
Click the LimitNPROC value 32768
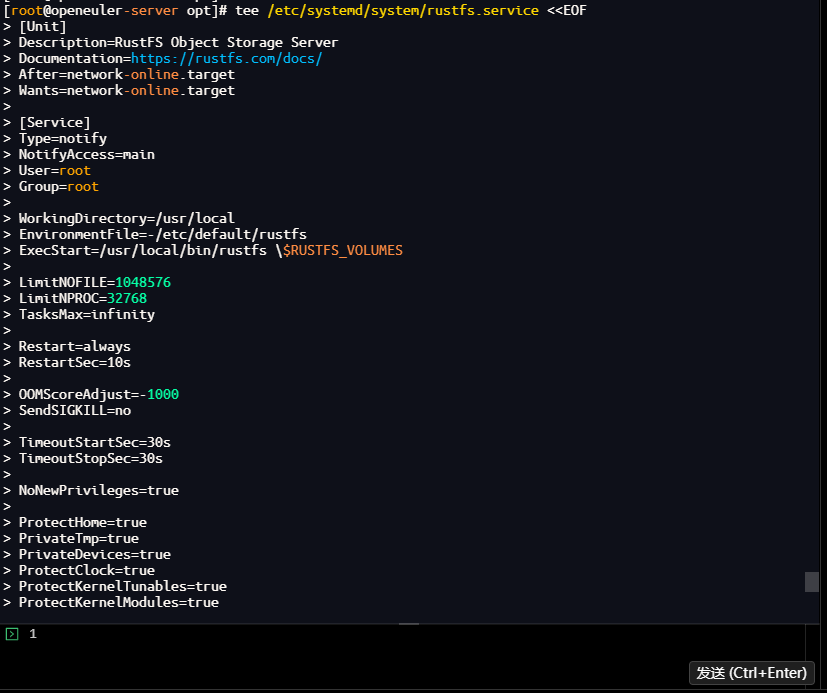(127, 298)
